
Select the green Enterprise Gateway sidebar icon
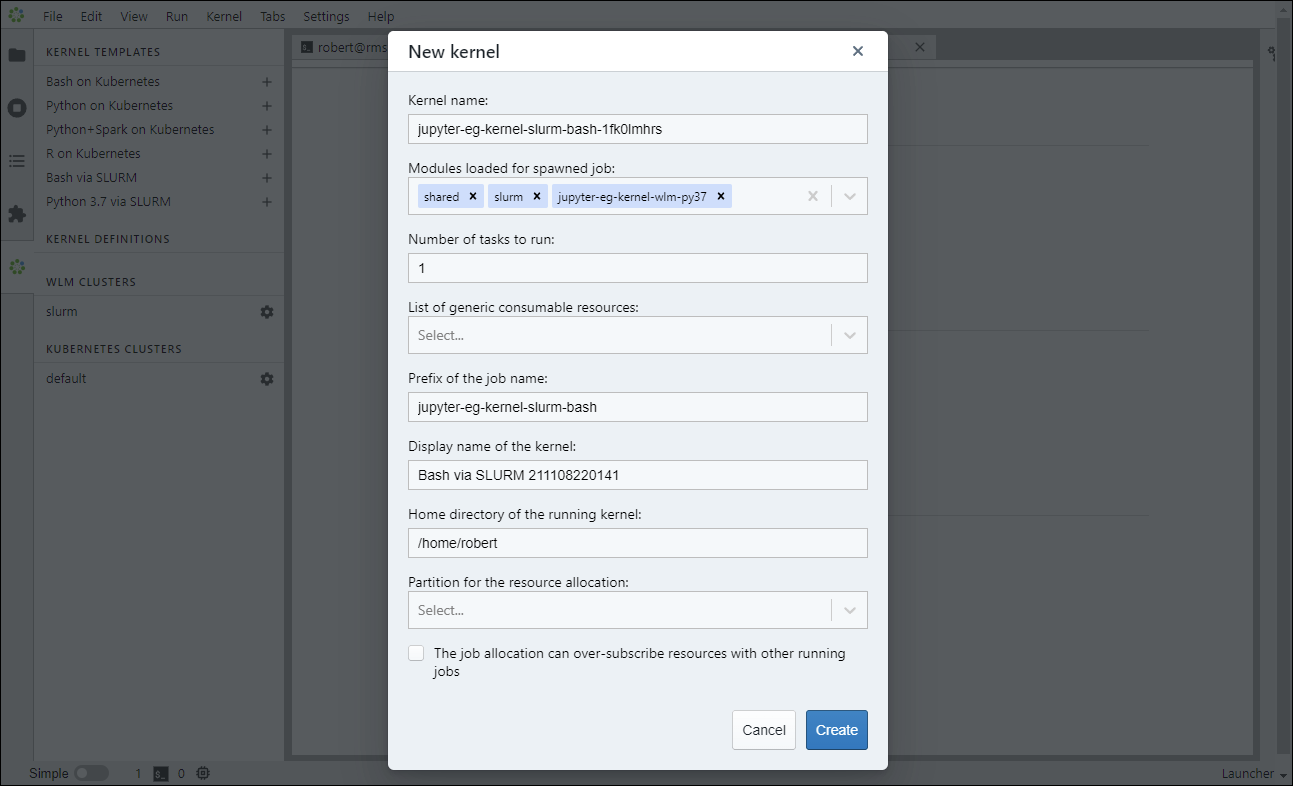click(16, 267)
